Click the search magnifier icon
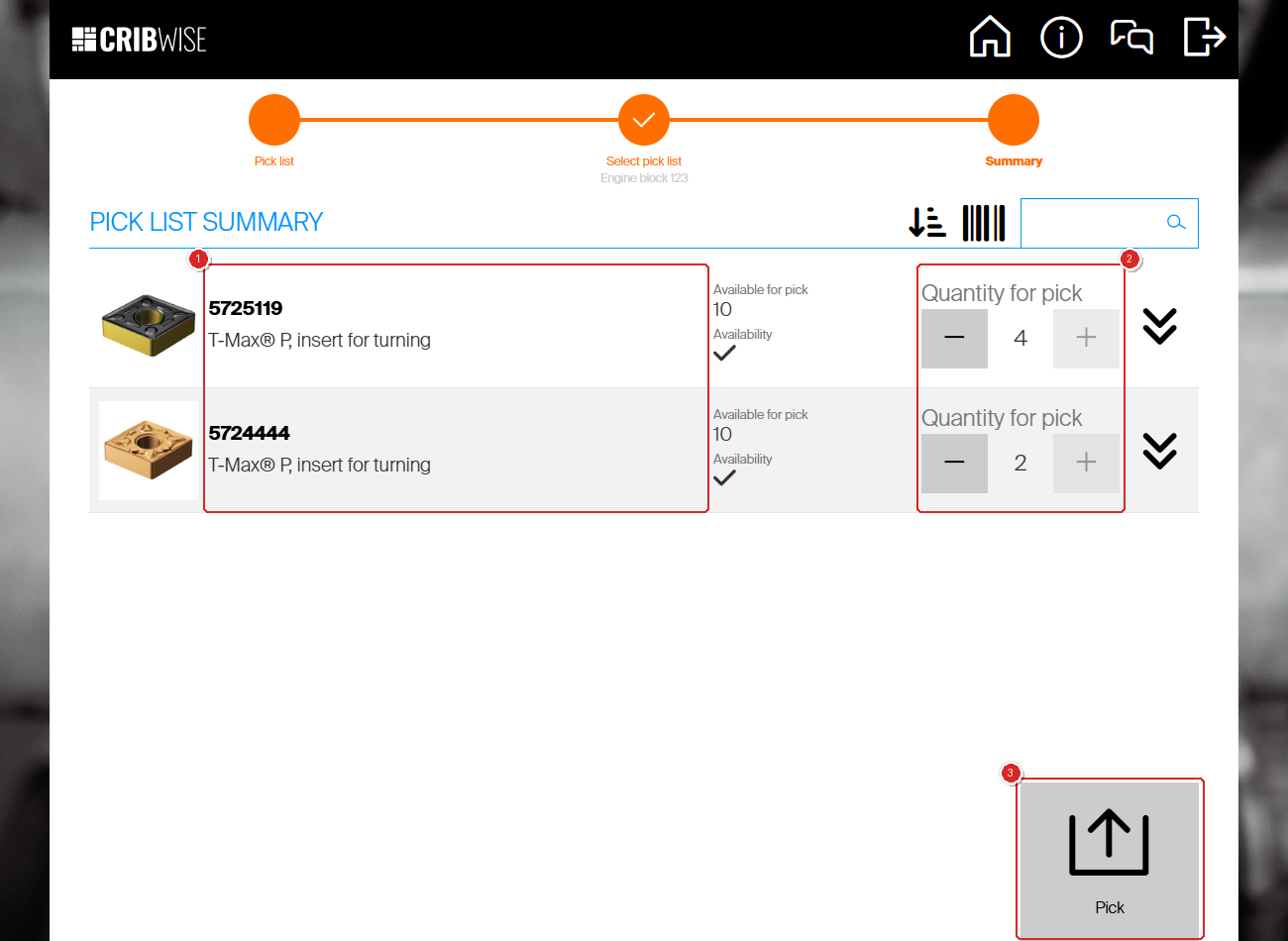 click(x=1176, y=222)
